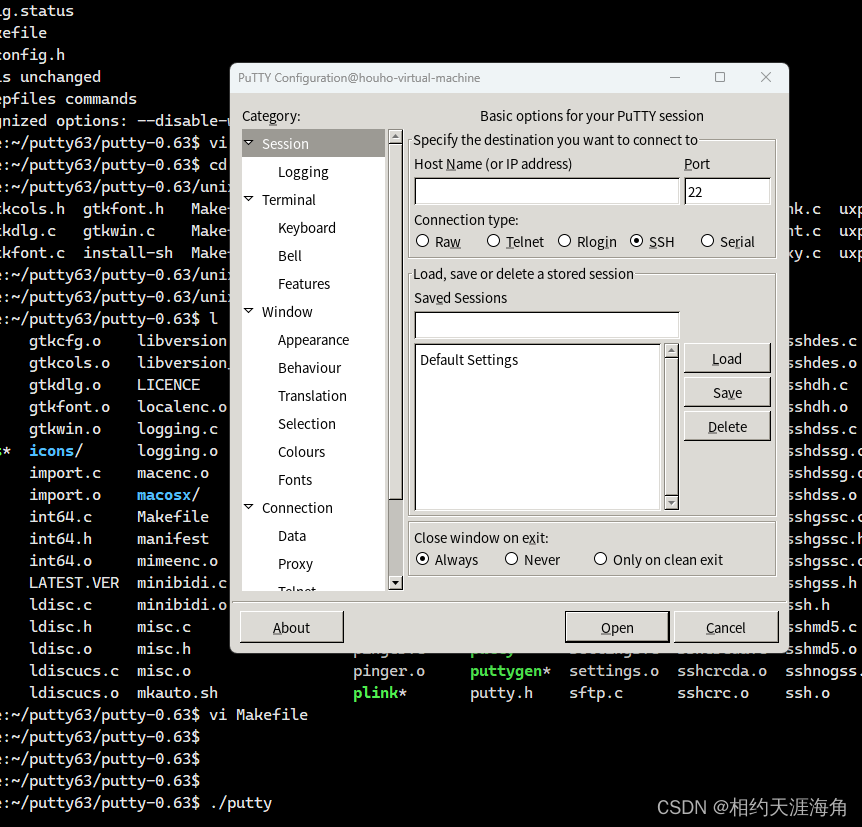Click category tree scrollbar down arrow

tap(395, 583)
